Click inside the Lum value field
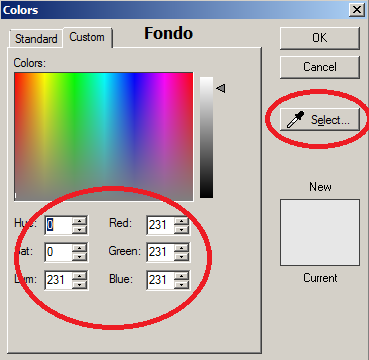 [58, 280]
